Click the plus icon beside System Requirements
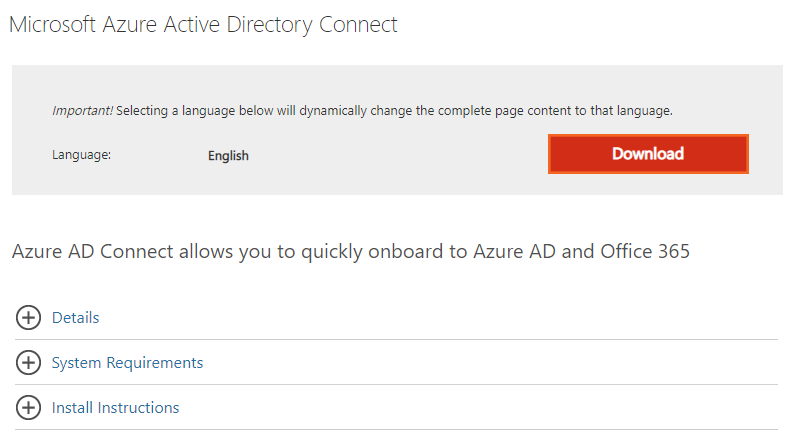Image resolution: width=791 pixels, height=438 pixels. click(28, 363)
